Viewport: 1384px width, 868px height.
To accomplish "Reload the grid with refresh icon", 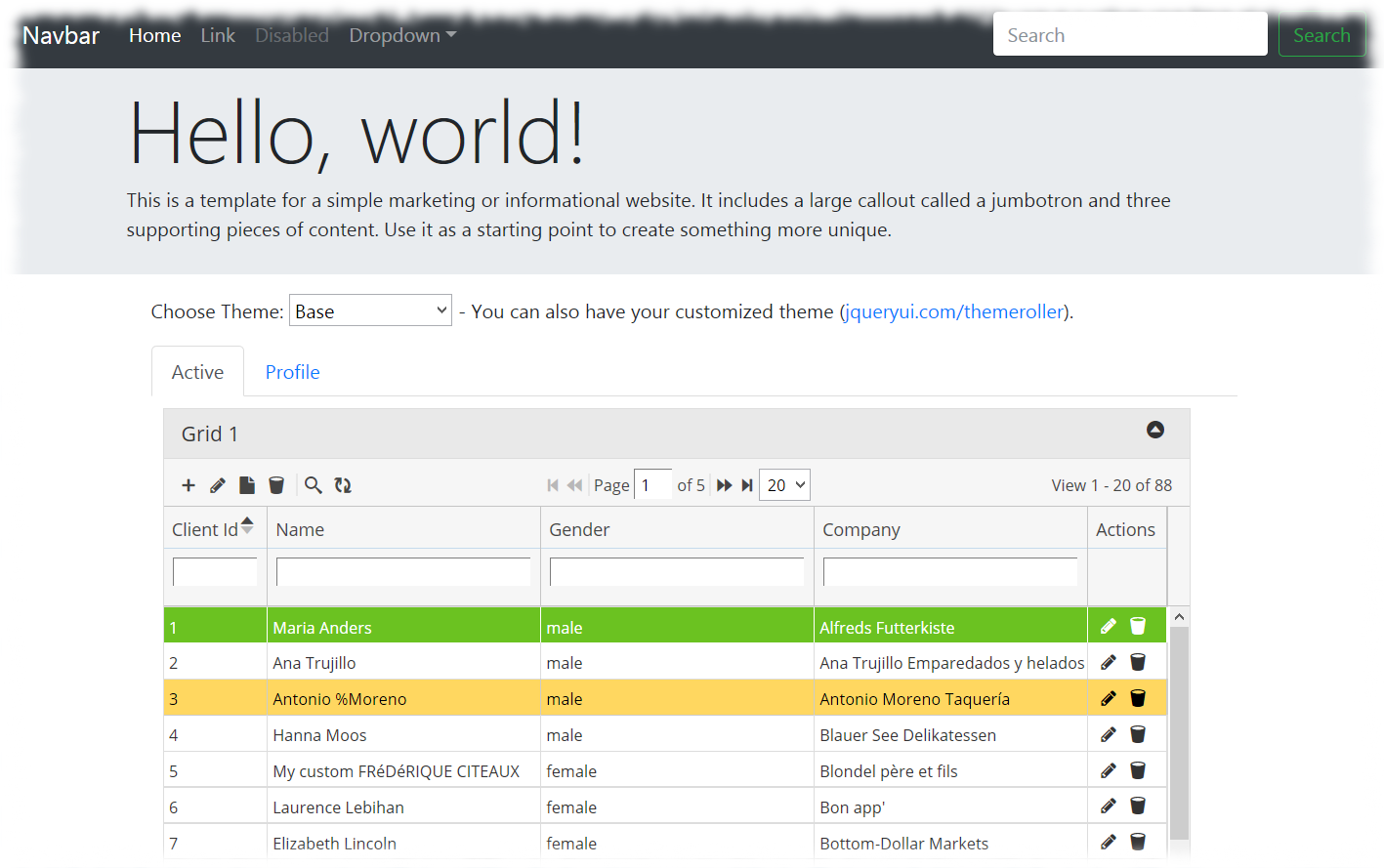I will click(343, 485).
